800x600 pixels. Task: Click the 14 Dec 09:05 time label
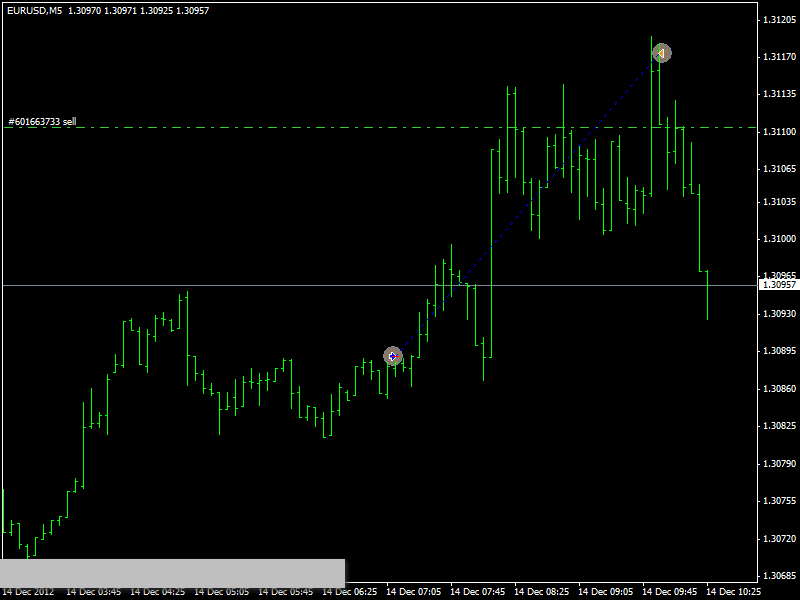[x=606, y=592]
